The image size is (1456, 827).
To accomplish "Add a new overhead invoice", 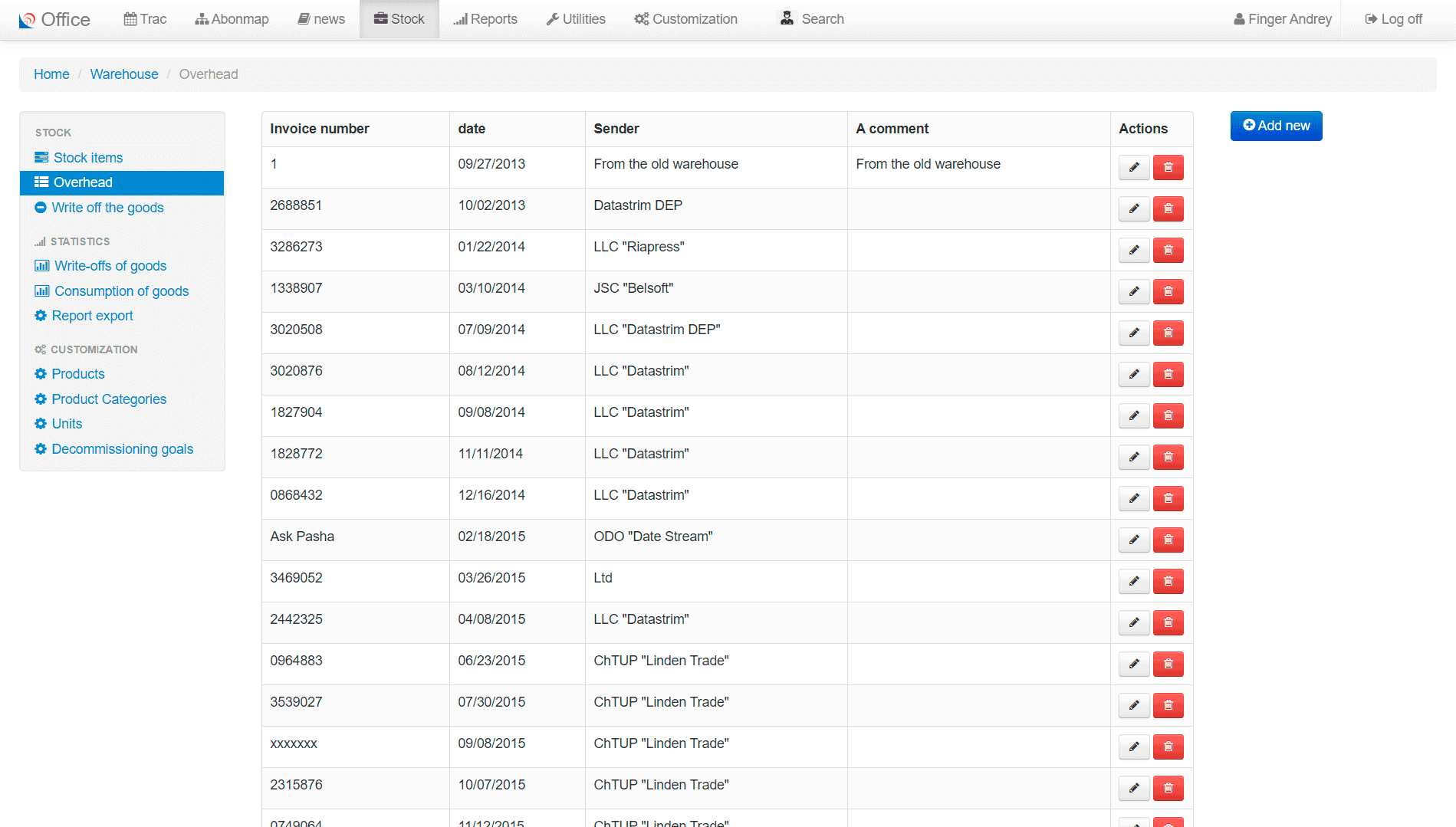I will (x=1277, y=126).
